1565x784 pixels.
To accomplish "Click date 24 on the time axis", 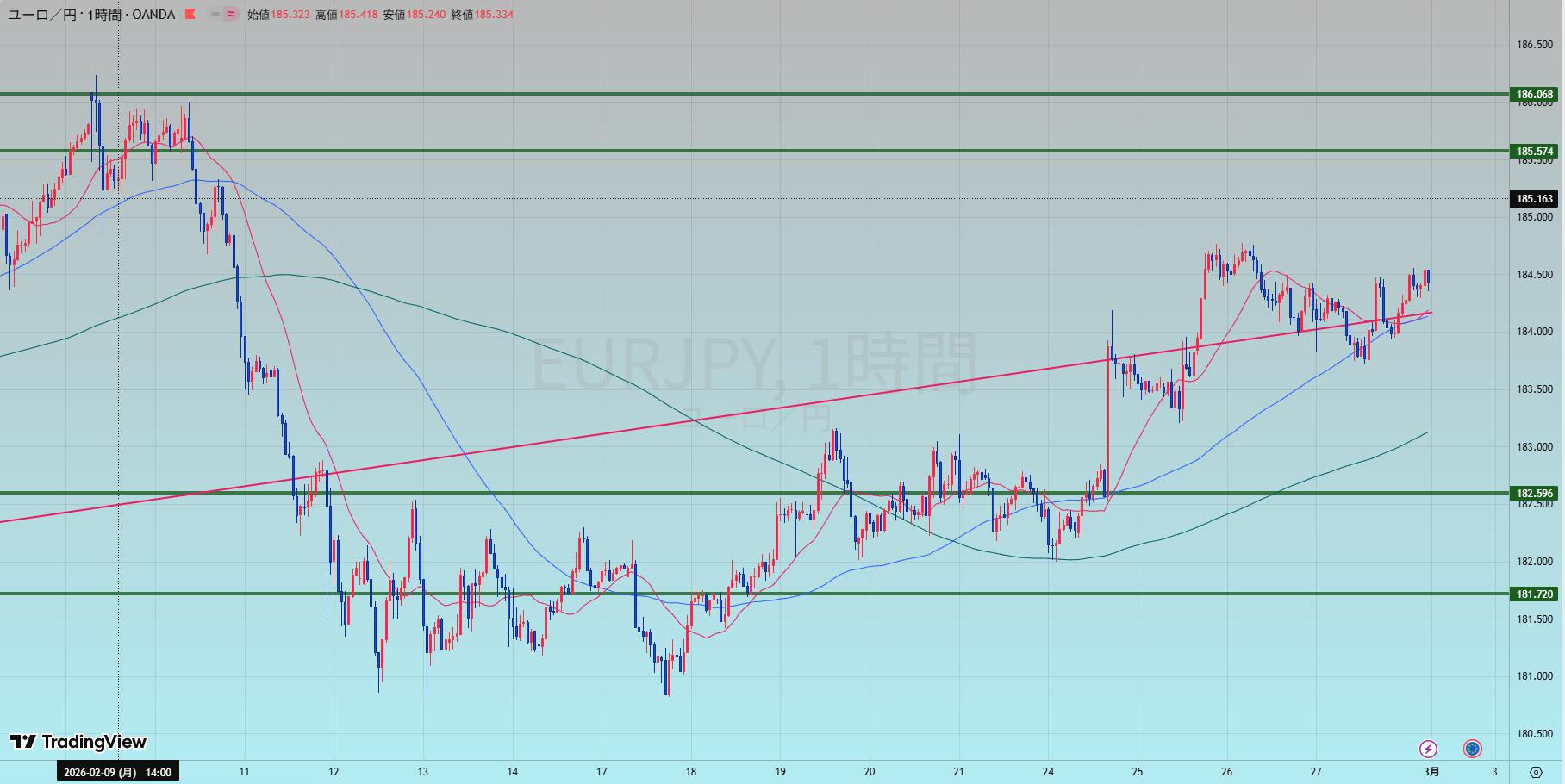I will (x=1048, y=772).
